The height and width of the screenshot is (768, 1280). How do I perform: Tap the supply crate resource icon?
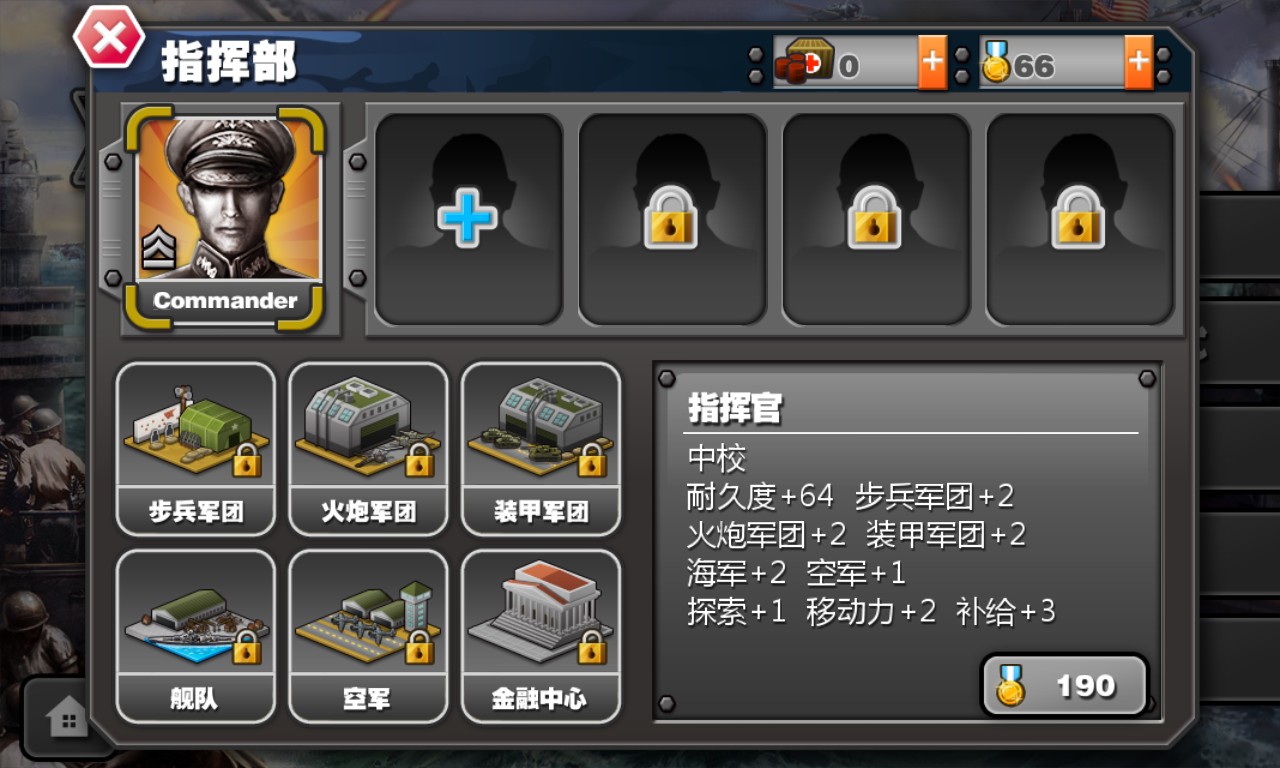[x=804, y=62]
